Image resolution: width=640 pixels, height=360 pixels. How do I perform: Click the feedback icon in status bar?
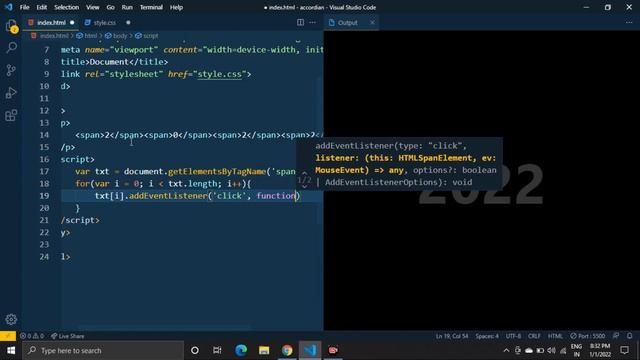(616, 336)
